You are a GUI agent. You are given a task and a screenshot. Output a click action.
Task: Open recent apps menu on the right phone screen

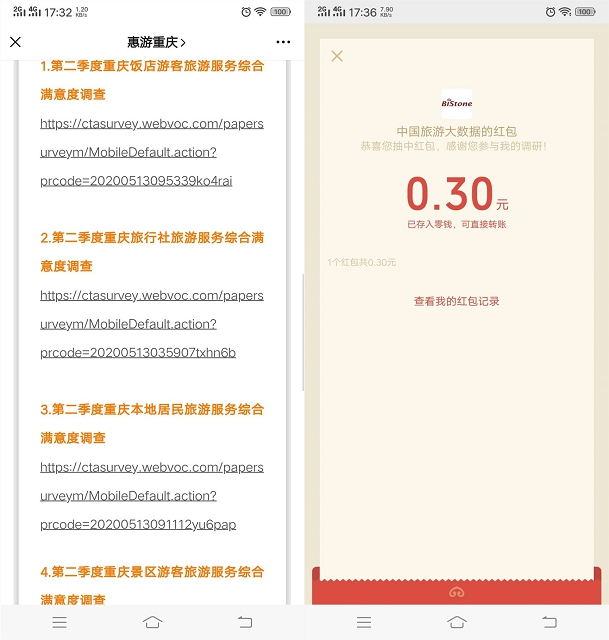[364, 622]
